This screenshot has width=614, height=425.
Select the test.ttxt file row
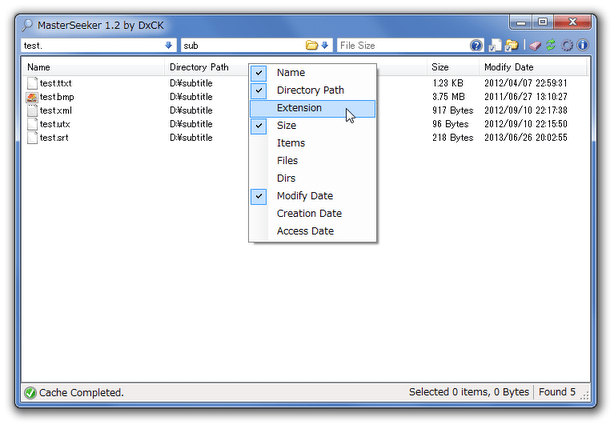[305, 83]
